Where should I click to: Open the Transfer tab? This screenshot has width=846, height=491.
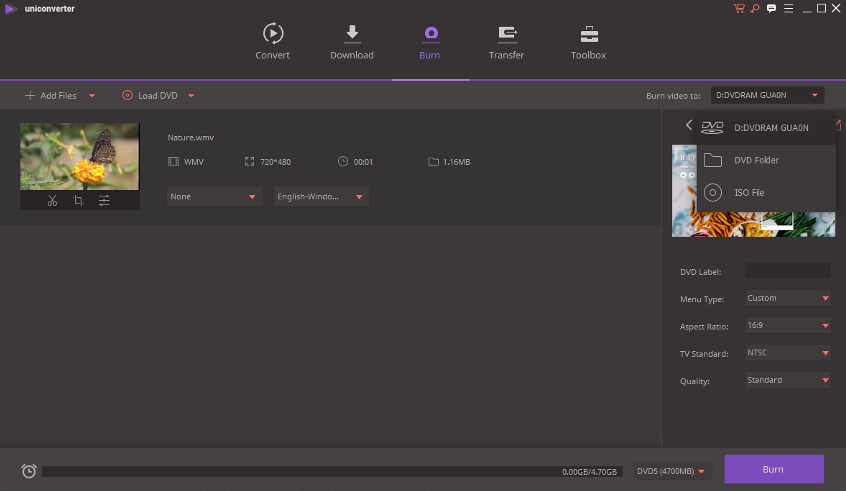(506, 42)
